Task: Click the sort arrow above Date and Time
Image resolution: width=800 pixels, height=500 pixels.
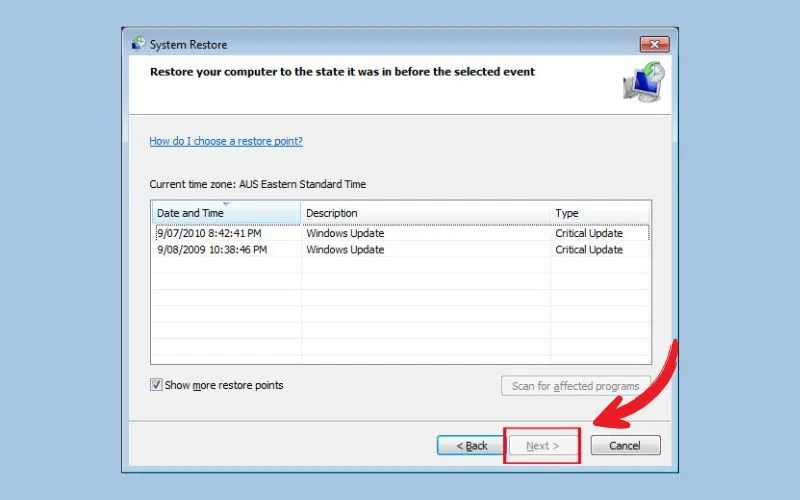Action: pyautogui.click(x=225, y=204)
